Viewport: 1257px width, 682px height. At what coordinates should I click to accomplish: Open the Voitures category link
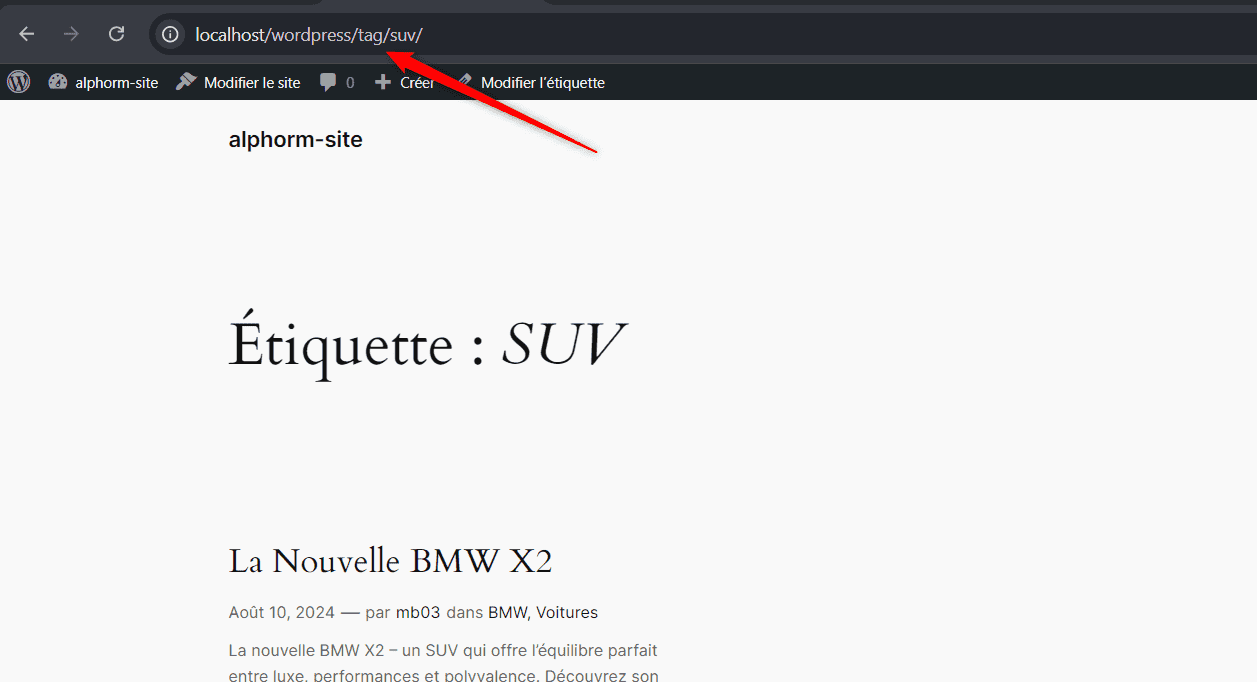click(x=567, y=612)
